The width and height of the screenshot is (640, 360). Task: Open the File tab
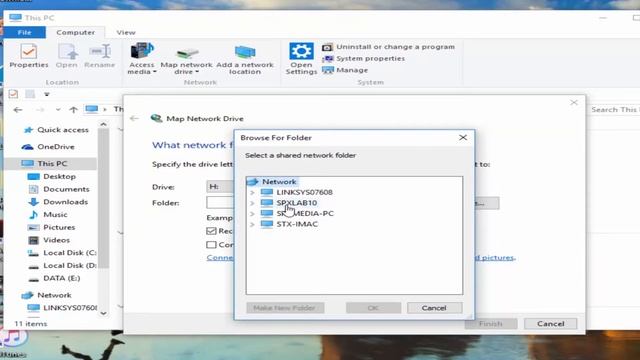24,32
